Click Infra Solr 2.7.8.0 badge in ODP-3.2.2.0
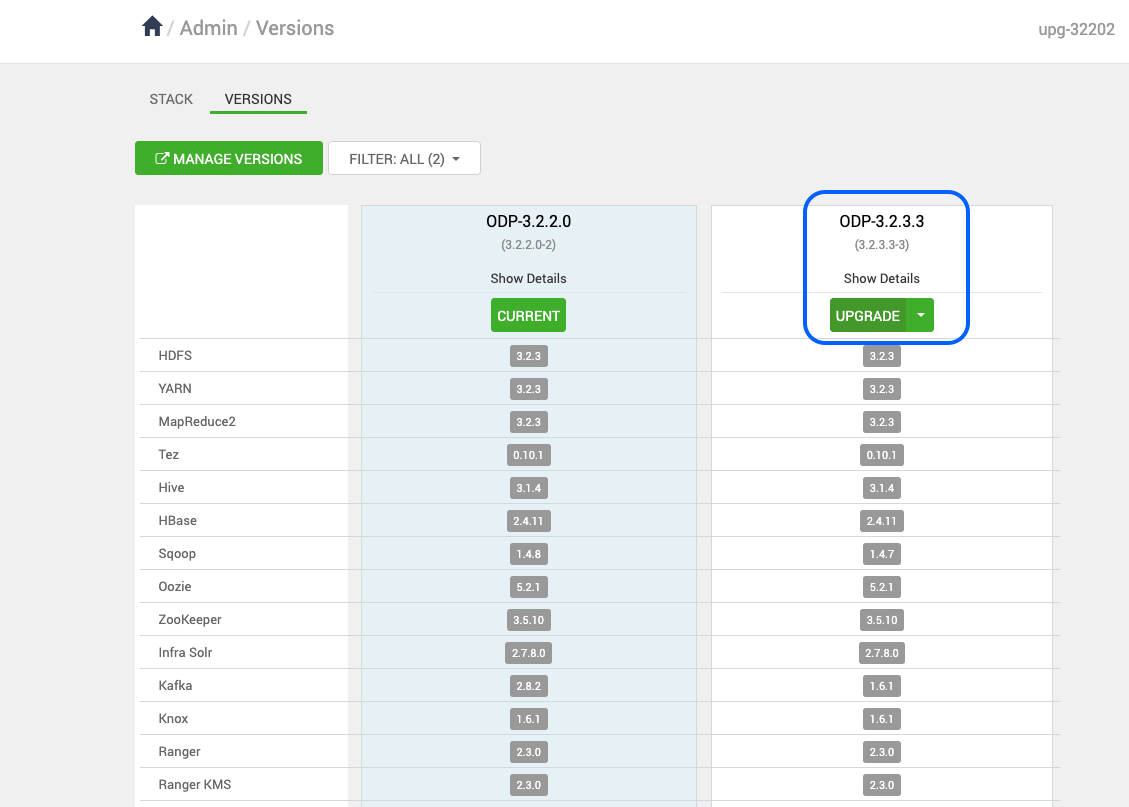This screenshot has height=807, width=1129. 528,653
